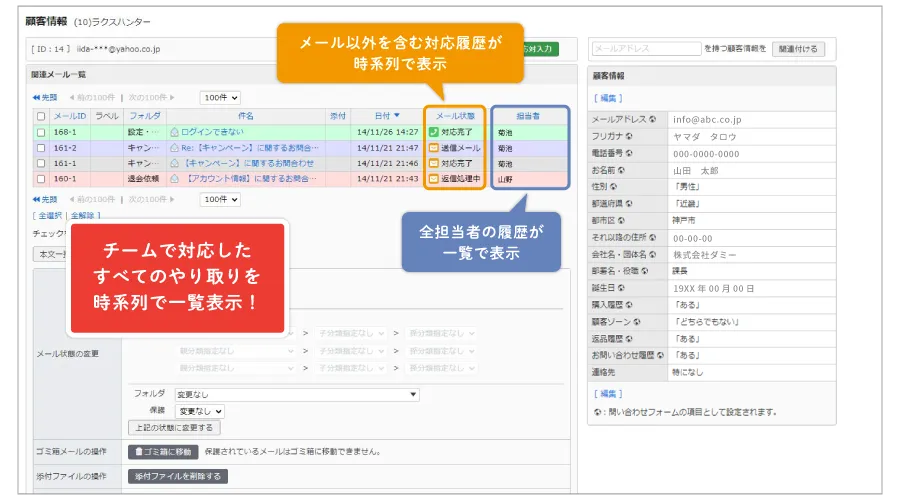
Task: Click the 対応完了 status icon for mail 168-1
Action: click(x=433, y=131)
